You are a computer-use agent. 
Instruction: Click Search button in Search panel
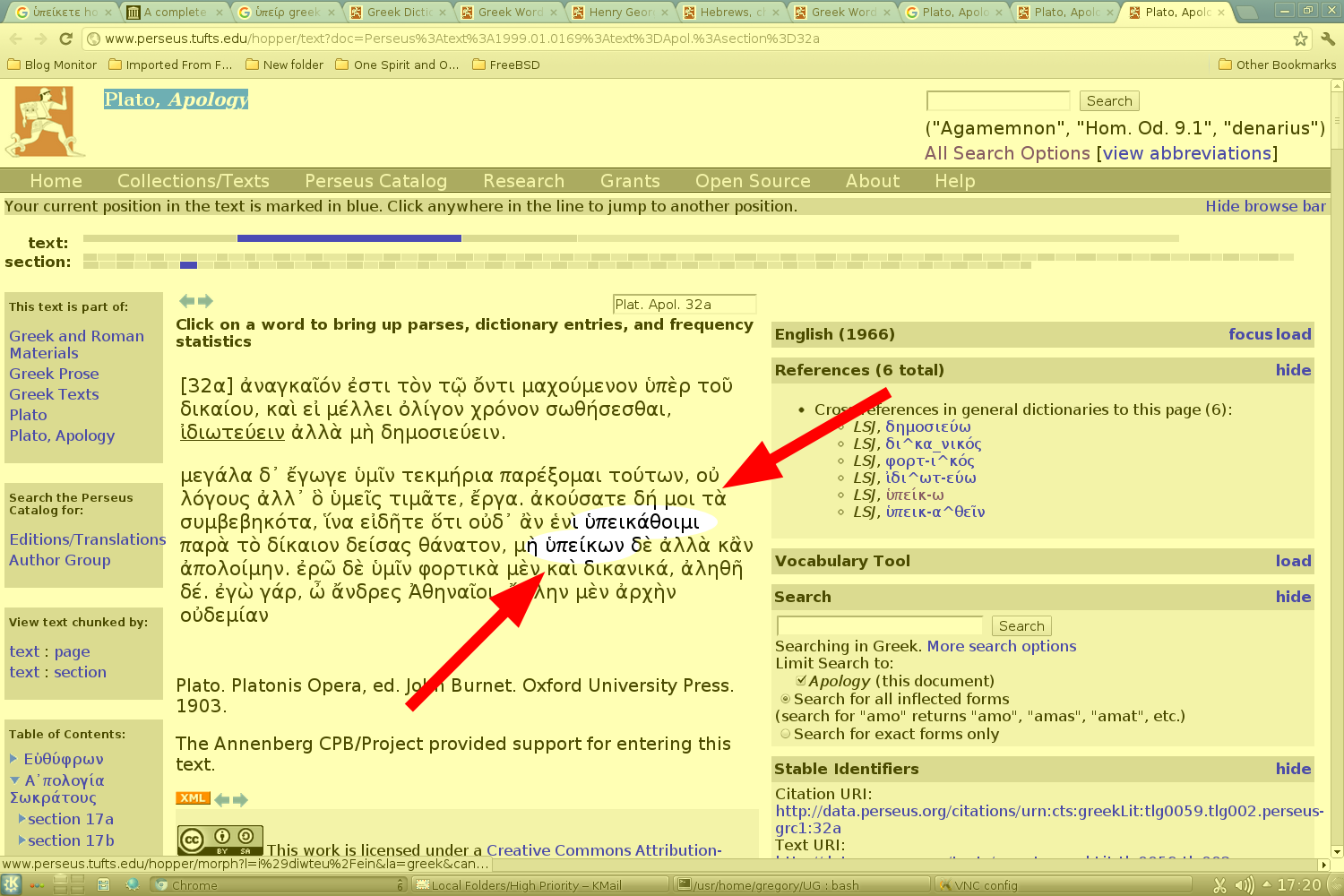pyautogui.click(x=1021, y=626)
